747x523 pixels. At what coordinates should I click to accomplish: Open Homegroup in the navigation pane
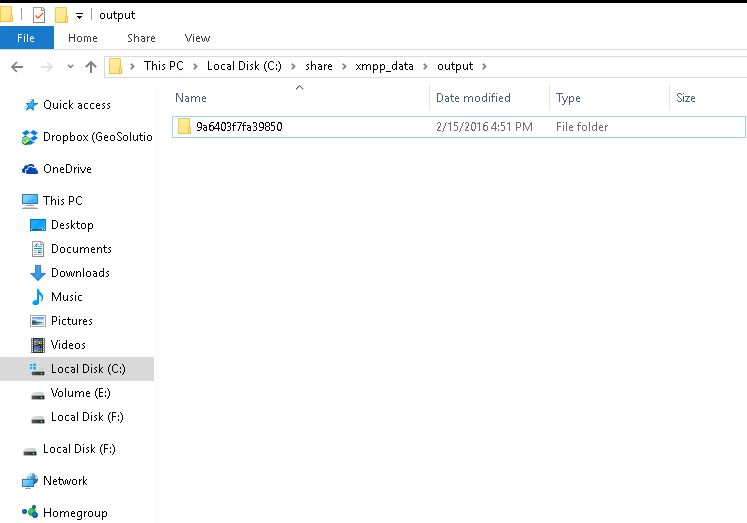point(74,513)
